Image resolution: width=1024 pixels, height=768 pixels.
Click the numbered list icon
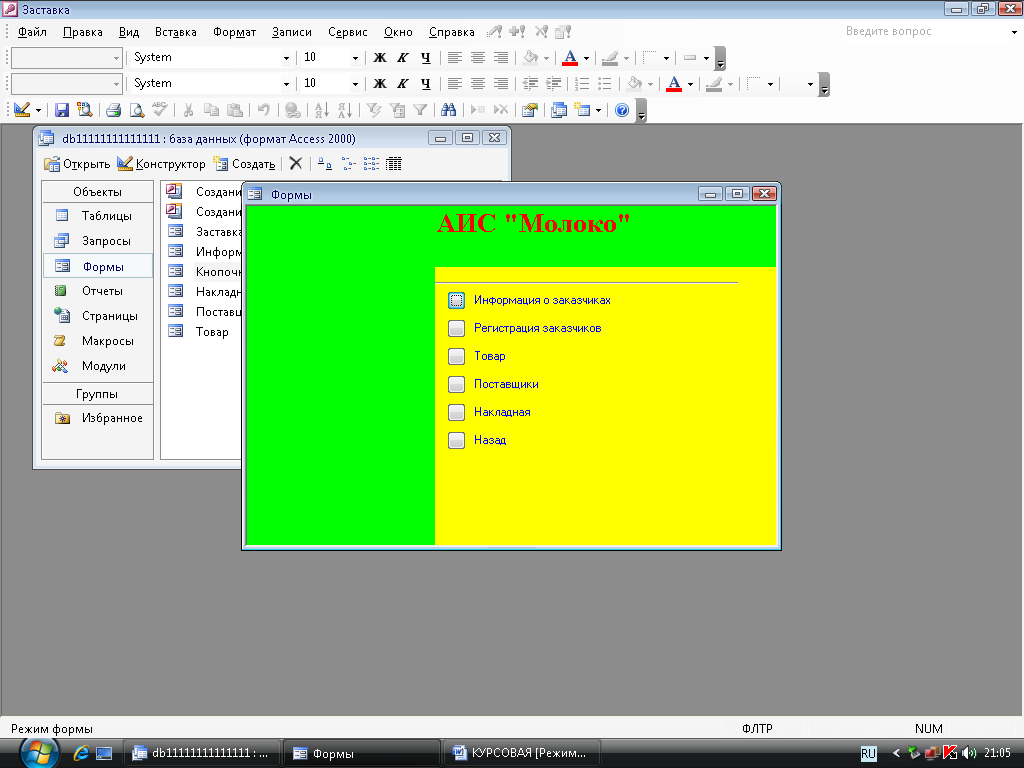[x=582, y=84]
